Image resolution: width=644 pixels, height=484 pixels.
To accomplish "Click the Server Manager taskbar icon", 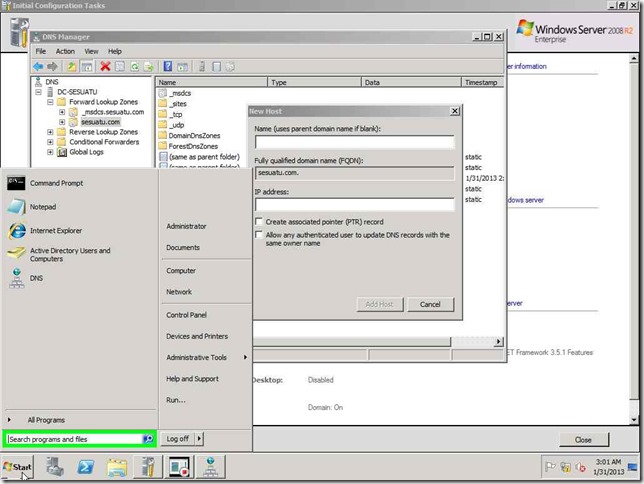I will (54, 467).
